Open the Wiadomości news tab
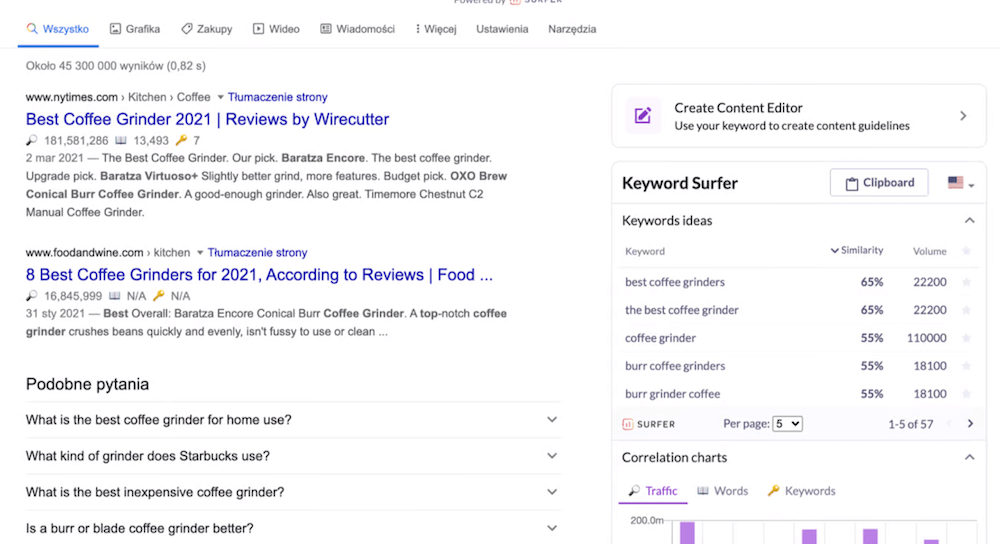 (x=357, y=29)
